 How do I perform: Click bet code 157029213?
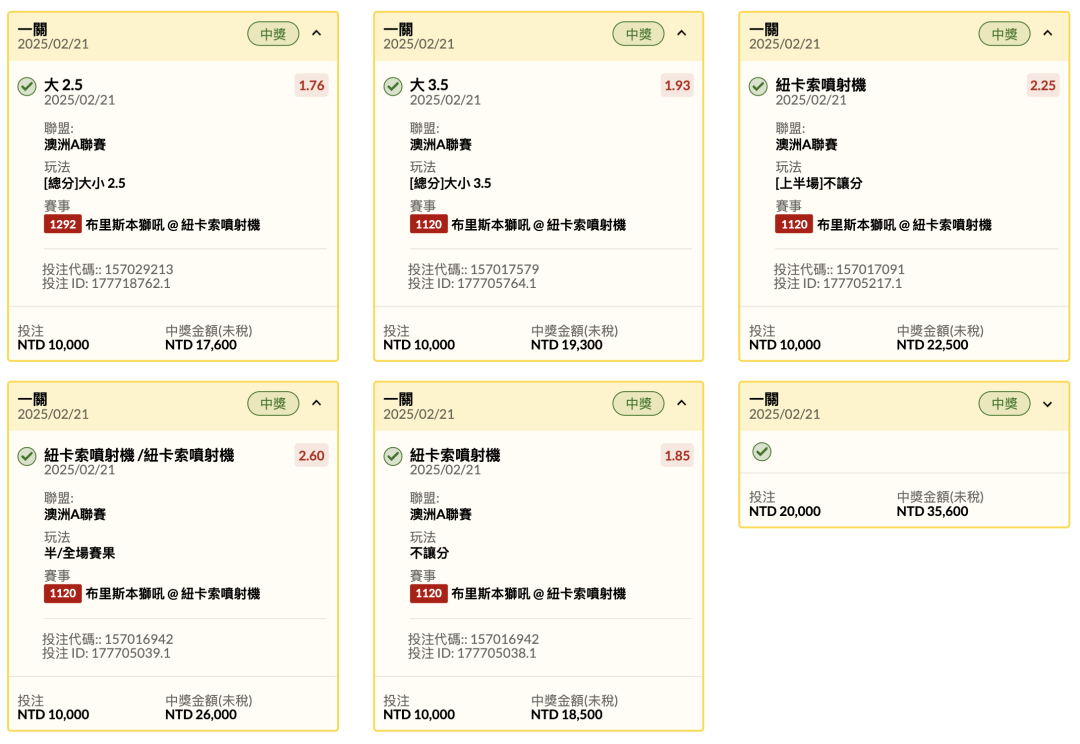(x=107, y=269)
